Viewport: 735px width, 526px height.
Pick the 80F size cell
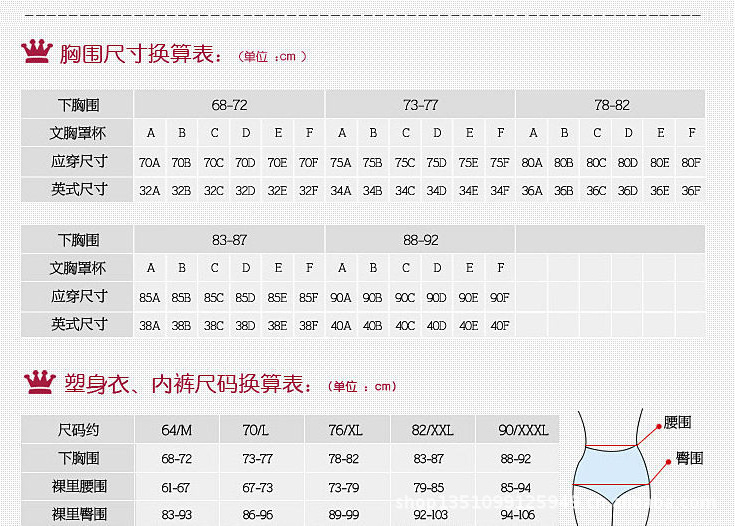click(690, 162)
